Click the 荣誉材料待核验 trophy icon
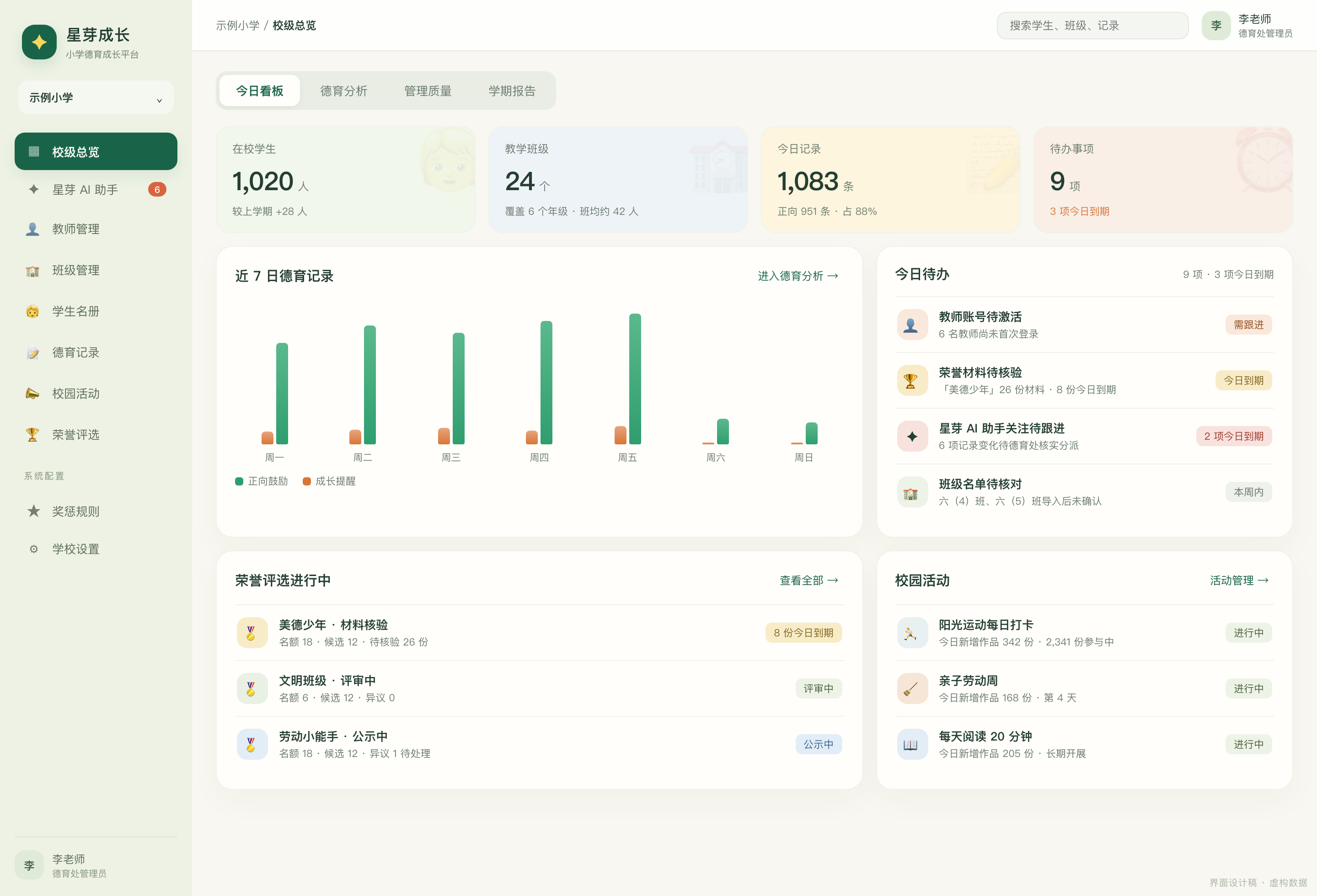1317x896 pixels. pos(912,380)
